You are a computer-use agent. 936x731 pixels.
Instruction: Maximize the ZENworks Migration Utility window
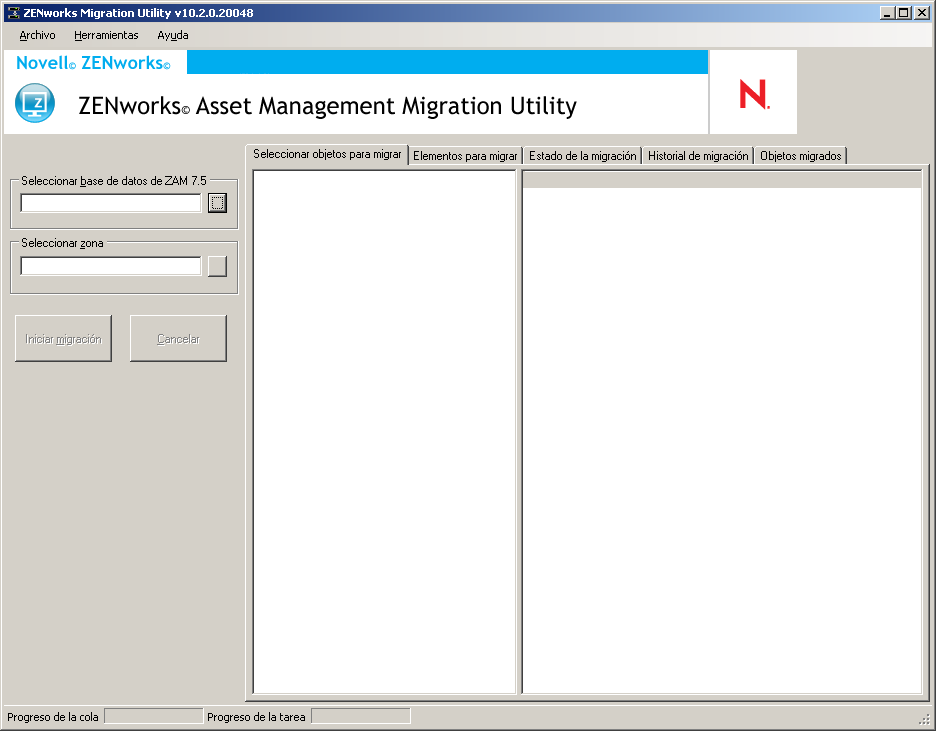click(x=904, y=13)
